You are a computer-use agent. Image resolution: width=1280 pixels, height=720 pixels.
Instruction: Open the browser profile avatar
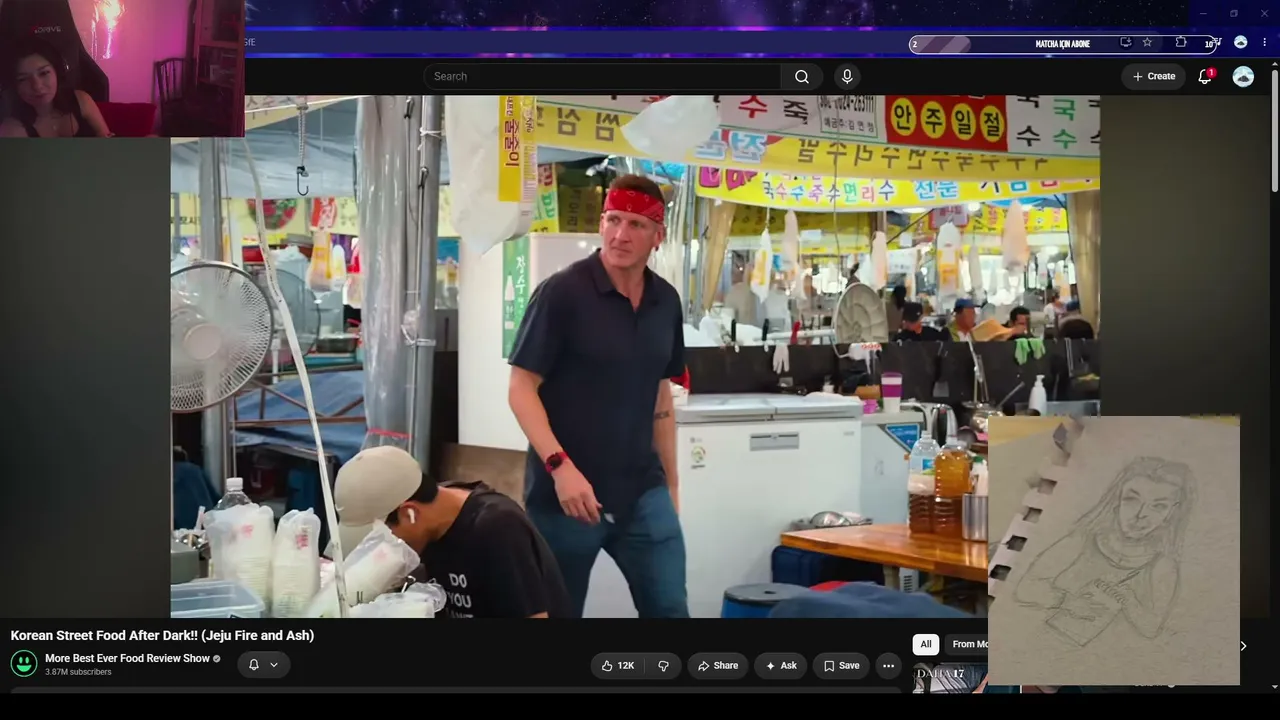pos(1240,43)
